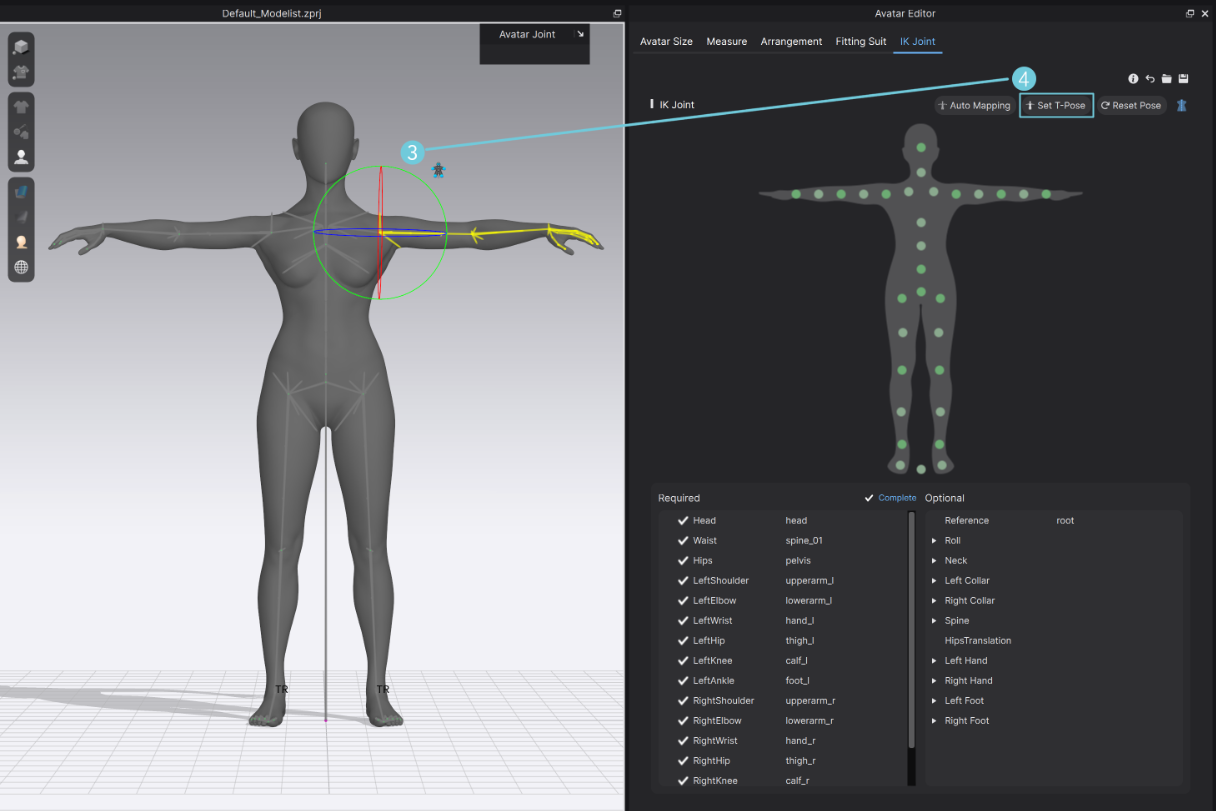Click the mesh globe icon
1216x811 pixels.
pos(21,267)
